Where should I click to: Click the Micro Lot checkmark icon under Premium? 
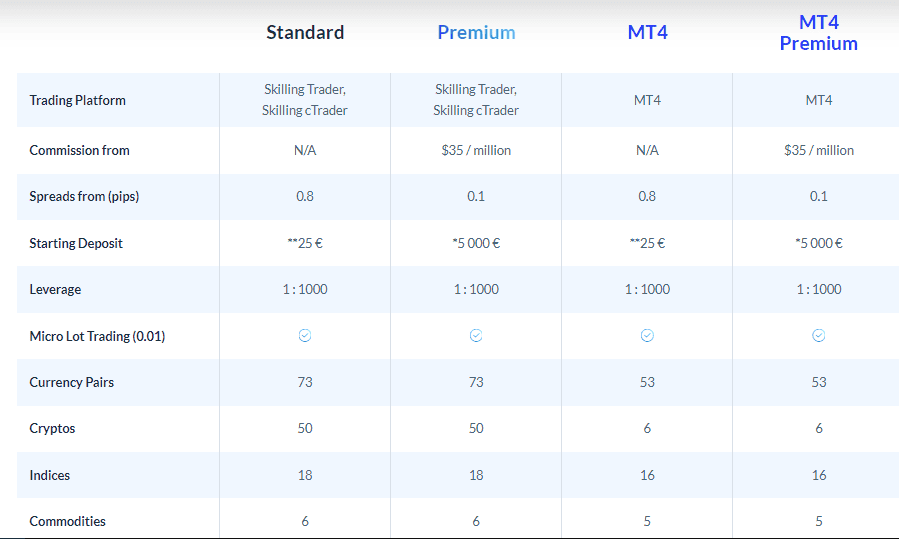coord(476,335)
